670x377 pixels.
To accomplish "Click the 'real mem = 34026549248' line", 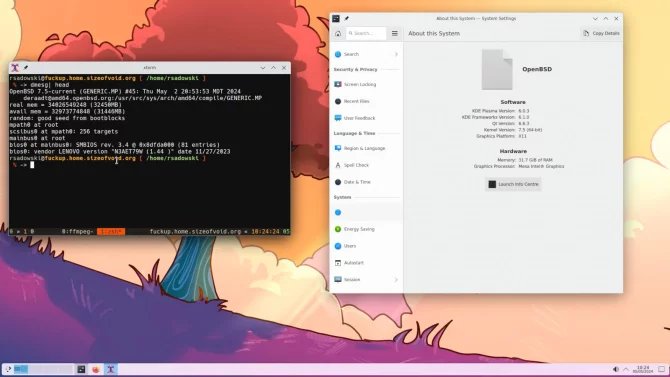I will [x=65, y=105].
